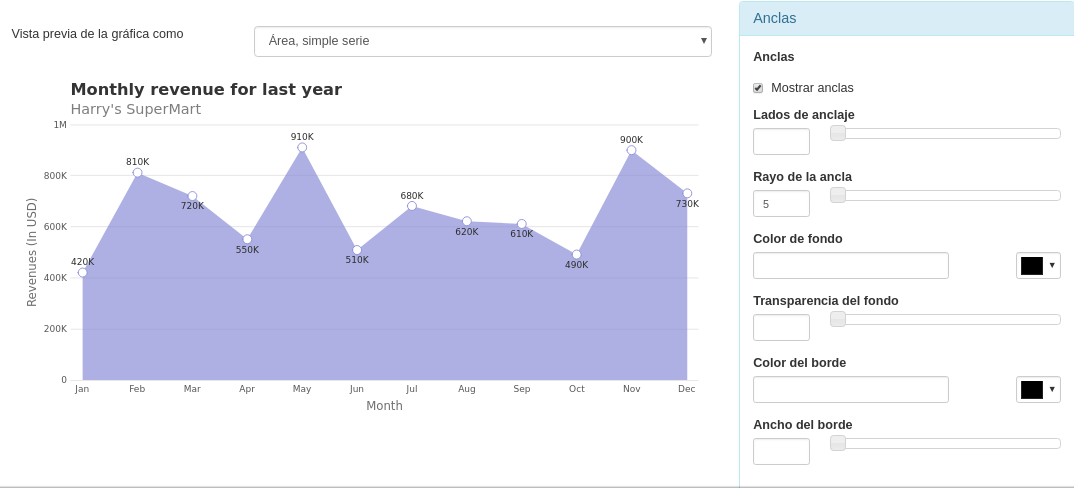
Task: Click the Oct 490K data anchor
Action: [577, 254]
